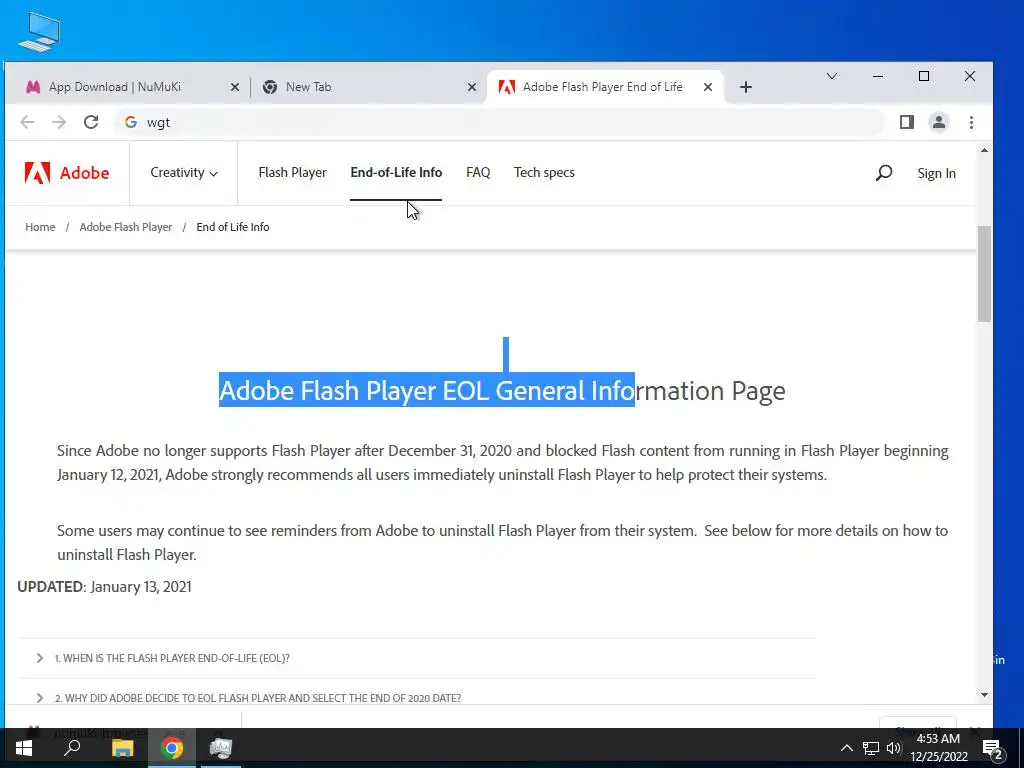Open the Flash Player nav item

pos(293,172)
